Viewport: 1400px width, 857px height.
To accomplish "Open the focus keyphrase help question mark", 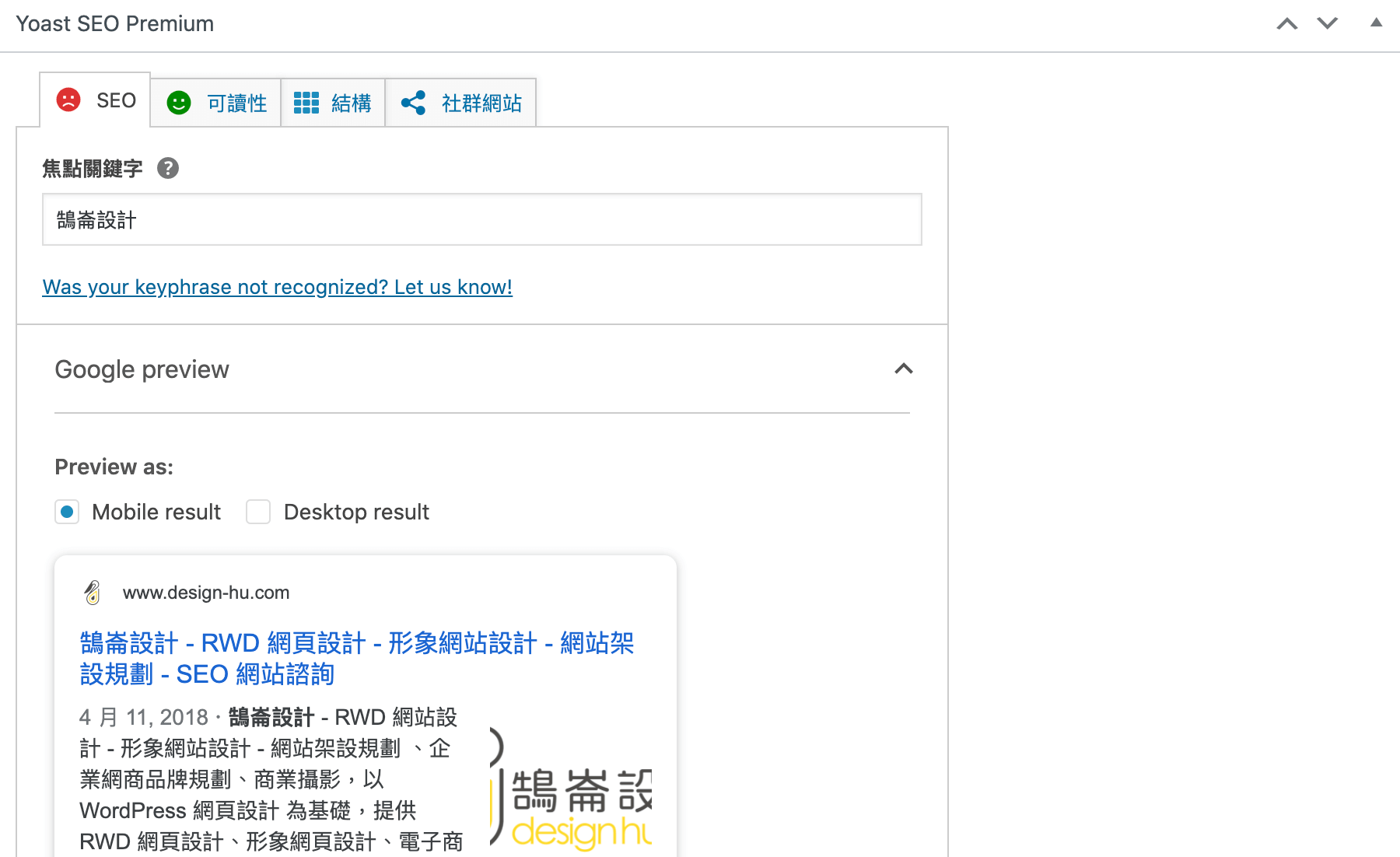I will (x=168, y=168).
